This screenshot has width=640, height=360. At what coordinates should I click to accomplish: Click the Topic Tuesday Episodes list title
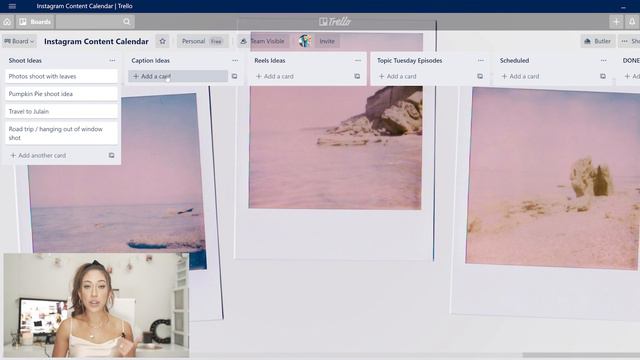pos(410,60)
